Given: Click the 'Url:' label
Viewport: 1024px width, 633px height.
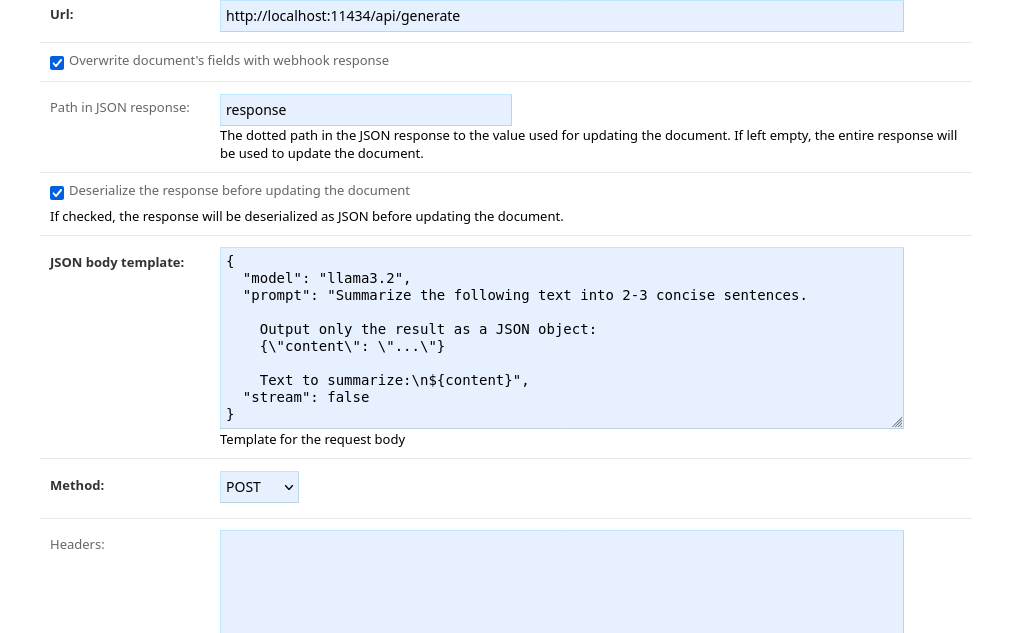Looking at the screenshot, I should tap(62, 14).
